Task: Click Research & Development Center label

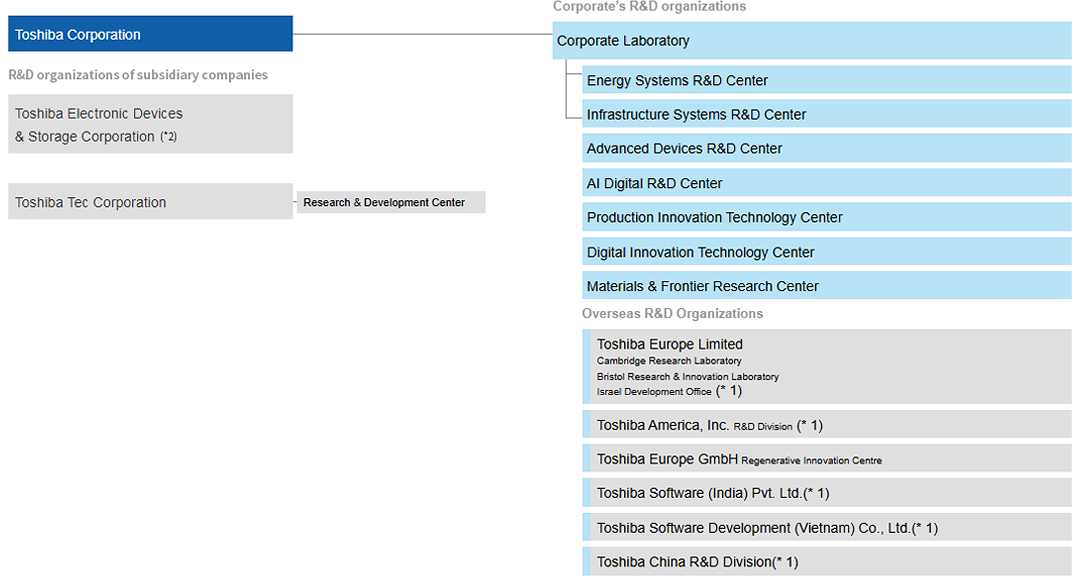Action: pos(390,202)
